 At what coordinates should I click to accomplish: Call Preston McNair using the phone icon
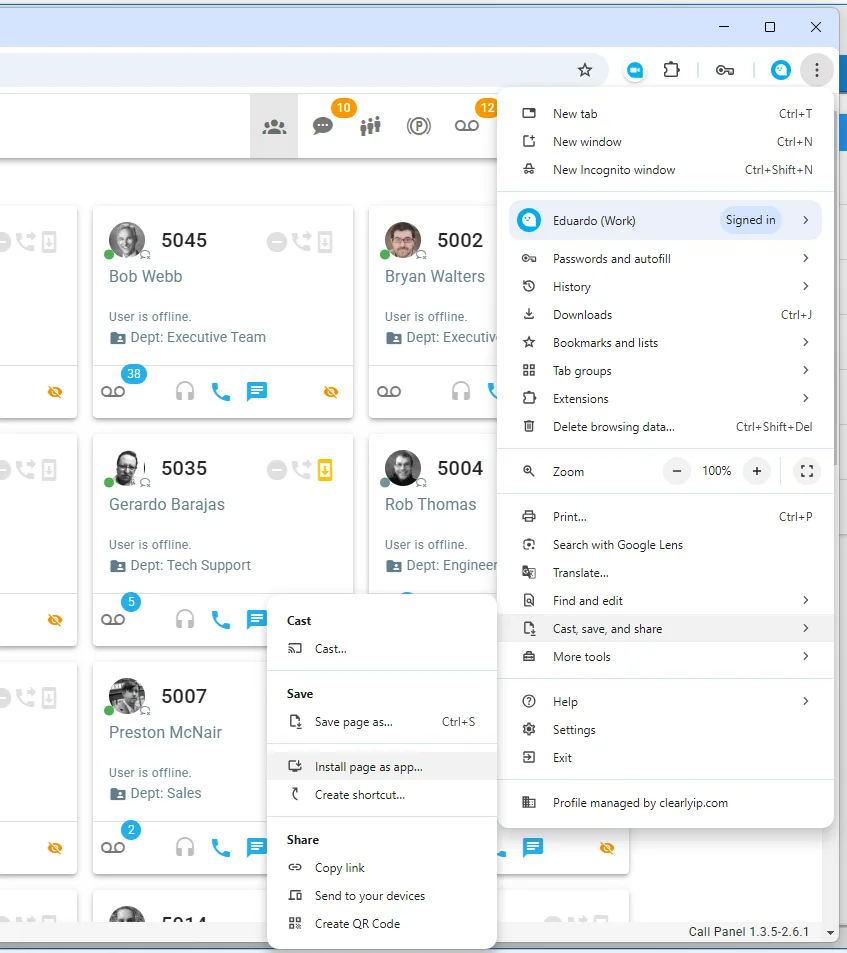221,847
